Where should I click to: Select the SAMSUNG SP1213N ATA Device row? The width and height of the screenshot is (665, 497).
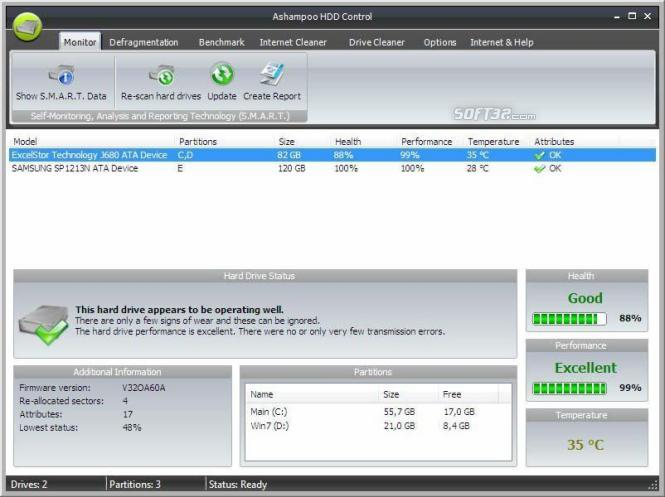point(332,169)
